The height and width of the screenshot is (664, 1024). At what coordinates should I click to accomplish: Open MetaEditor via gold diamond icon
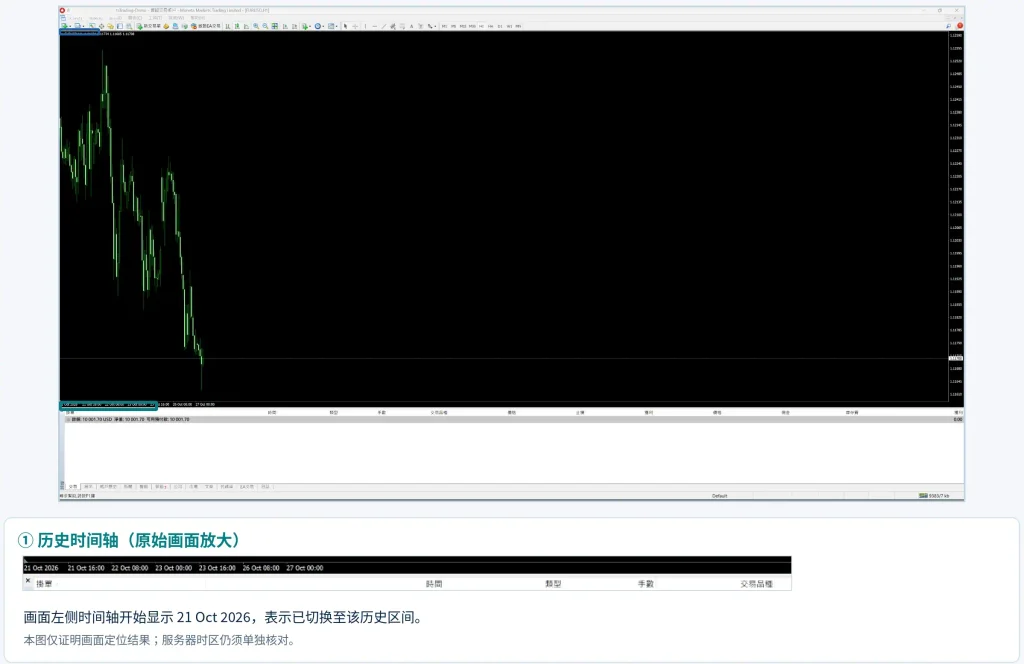coord(167,26)
